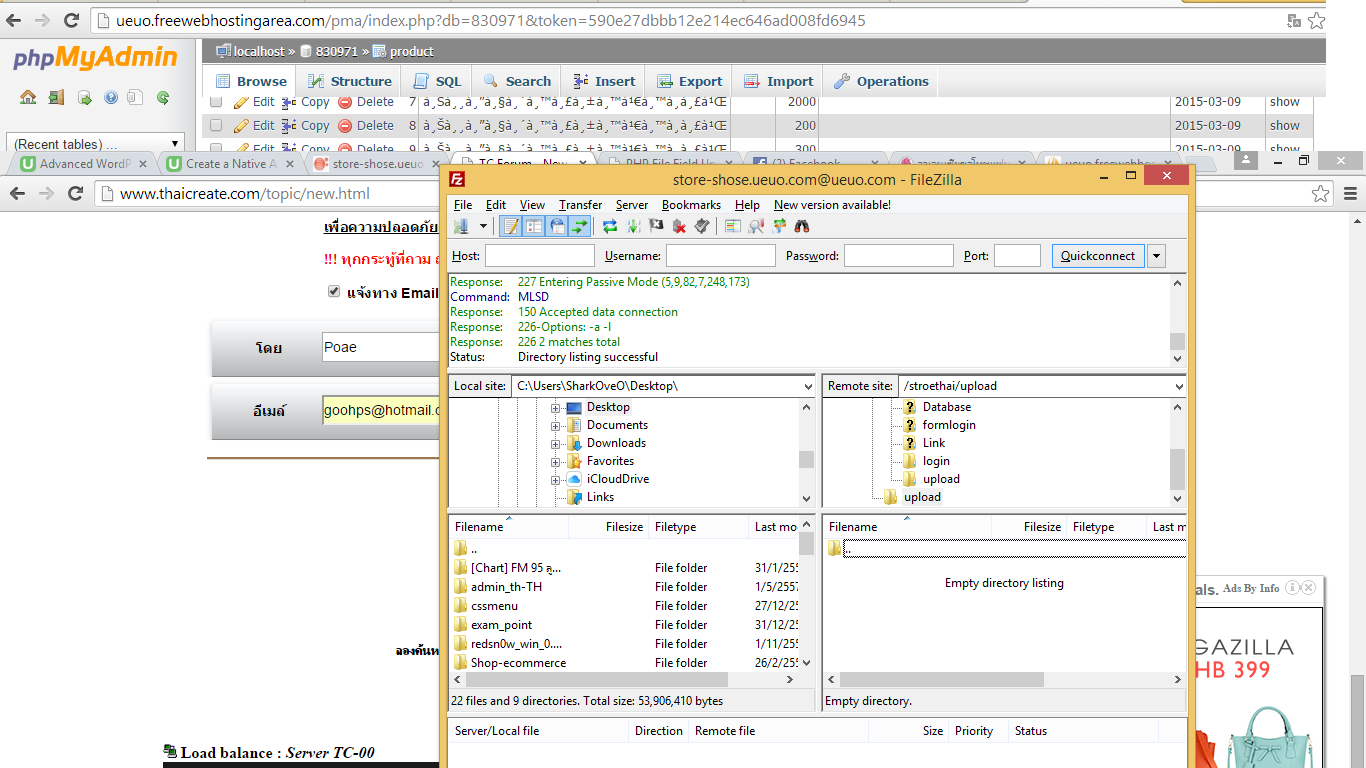This screenshot has width=1366, height=768.
Task: Select admin_th-TH folder in local list
Action: (x=506, y=587)
